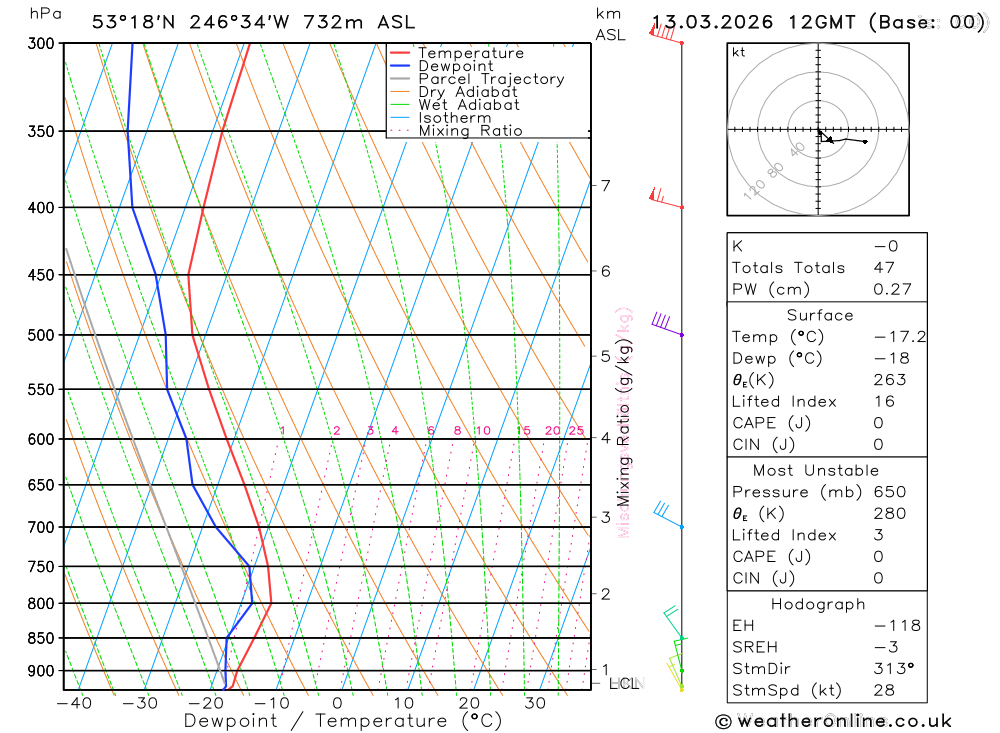Click the StmSpd (kt) value 28
The width and height of the screenshot is (1000, 733).
click(x=884, y=690)
